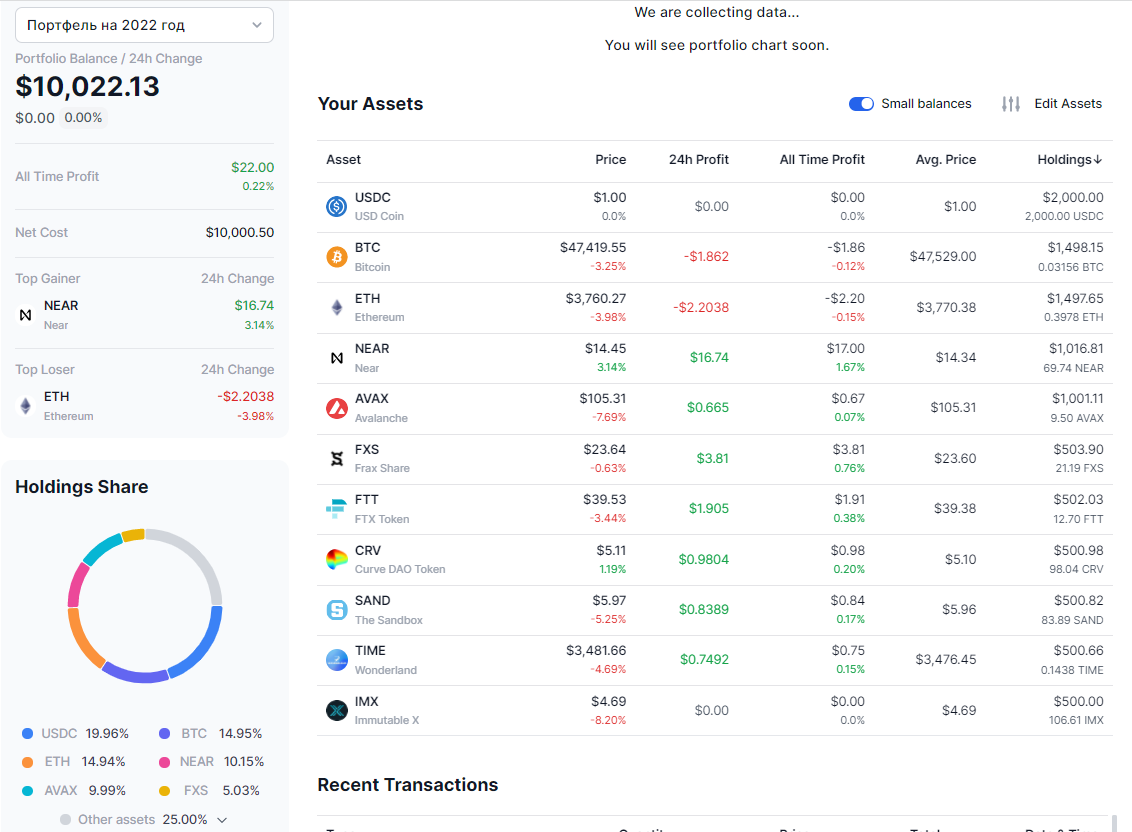Click FXS asset name in table
The height and width of the screenshot is (832, 1132).
(x=367, y=450)
